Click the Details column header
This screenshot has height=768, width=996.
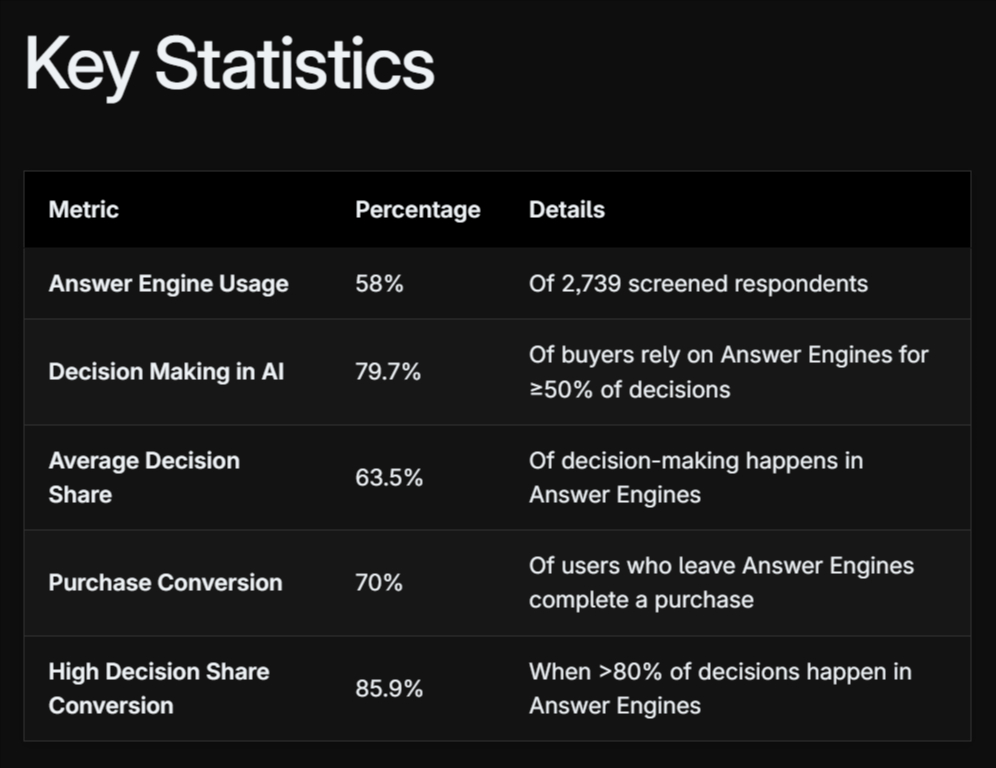coord(566,210)
